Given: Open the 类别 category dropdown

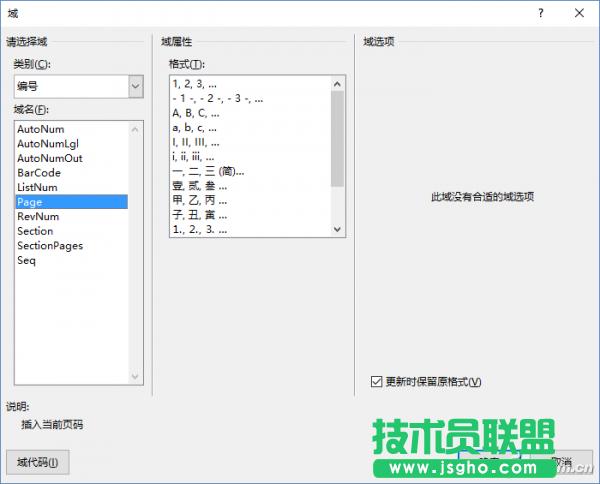Looking at the screenshot, I should click(136, 87).
